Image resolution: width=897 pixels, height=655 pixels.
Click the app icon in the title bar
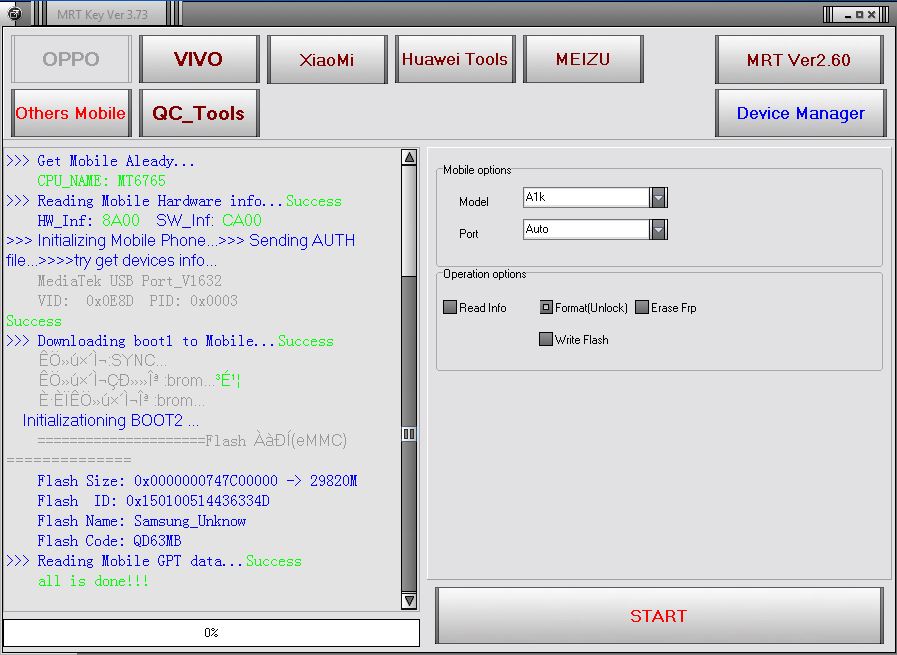[x=14, y=14]
